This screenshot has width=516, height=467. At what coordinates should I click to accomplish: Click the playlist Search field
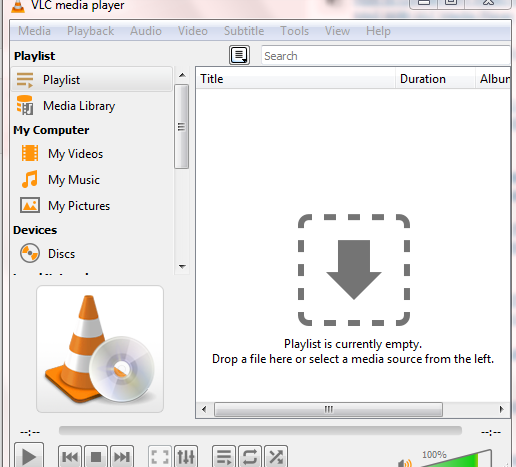coord(386,56)
